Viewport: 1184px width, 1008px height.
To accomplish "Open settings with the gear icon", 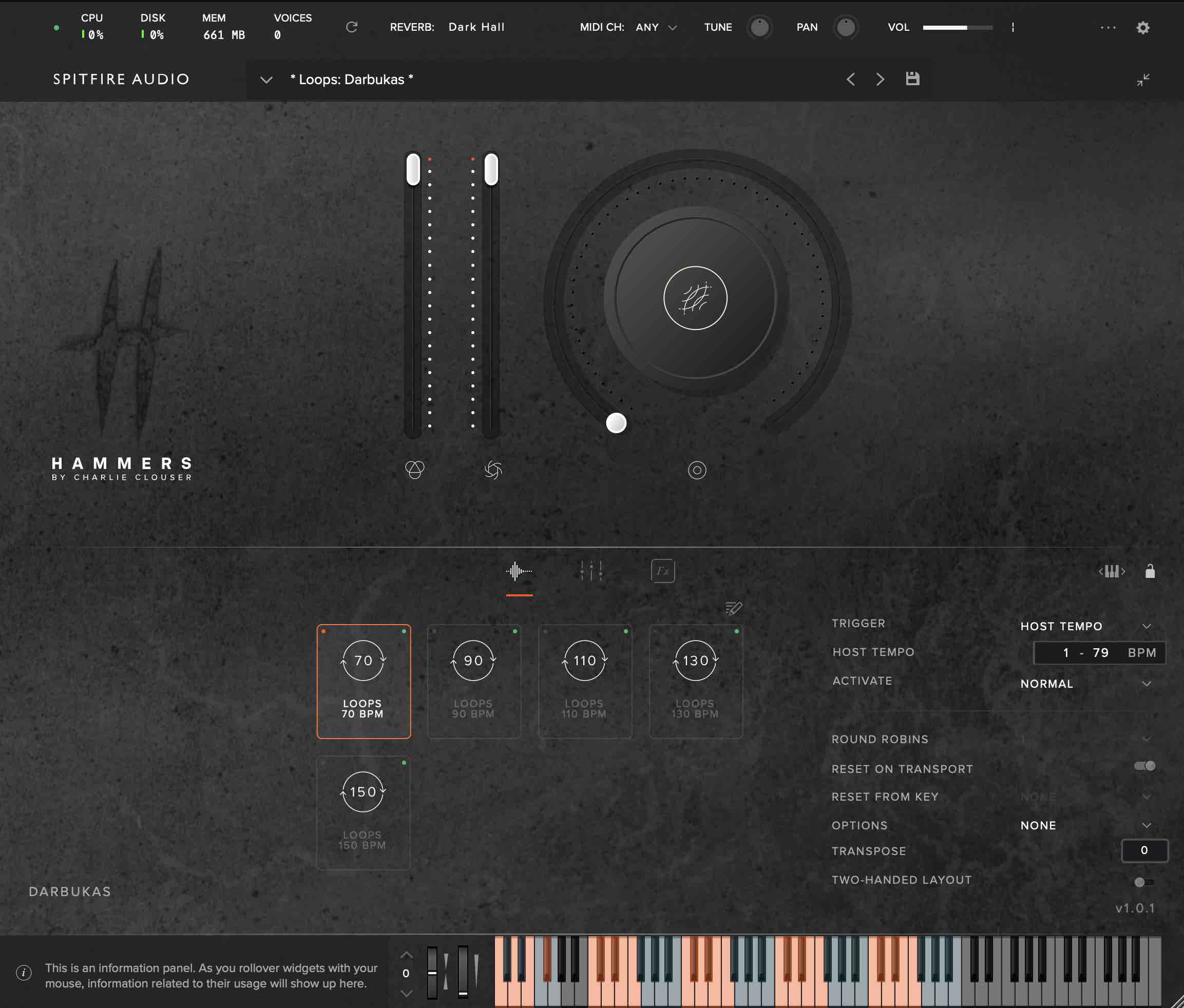I will coord(1142,27).
